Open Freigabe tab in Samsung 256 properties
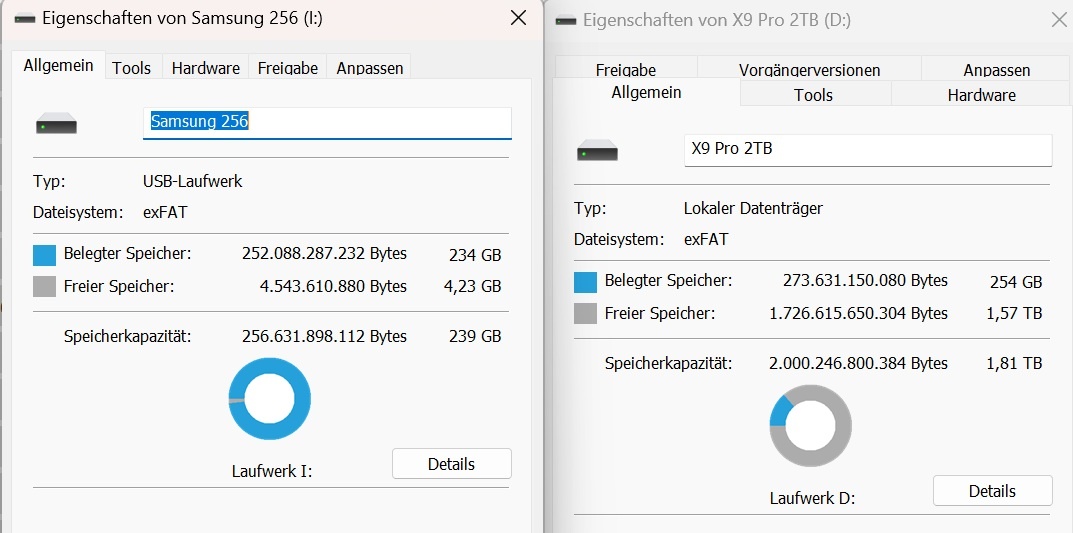This screenshot has height=533, width=1073. [x=287, y=68]
